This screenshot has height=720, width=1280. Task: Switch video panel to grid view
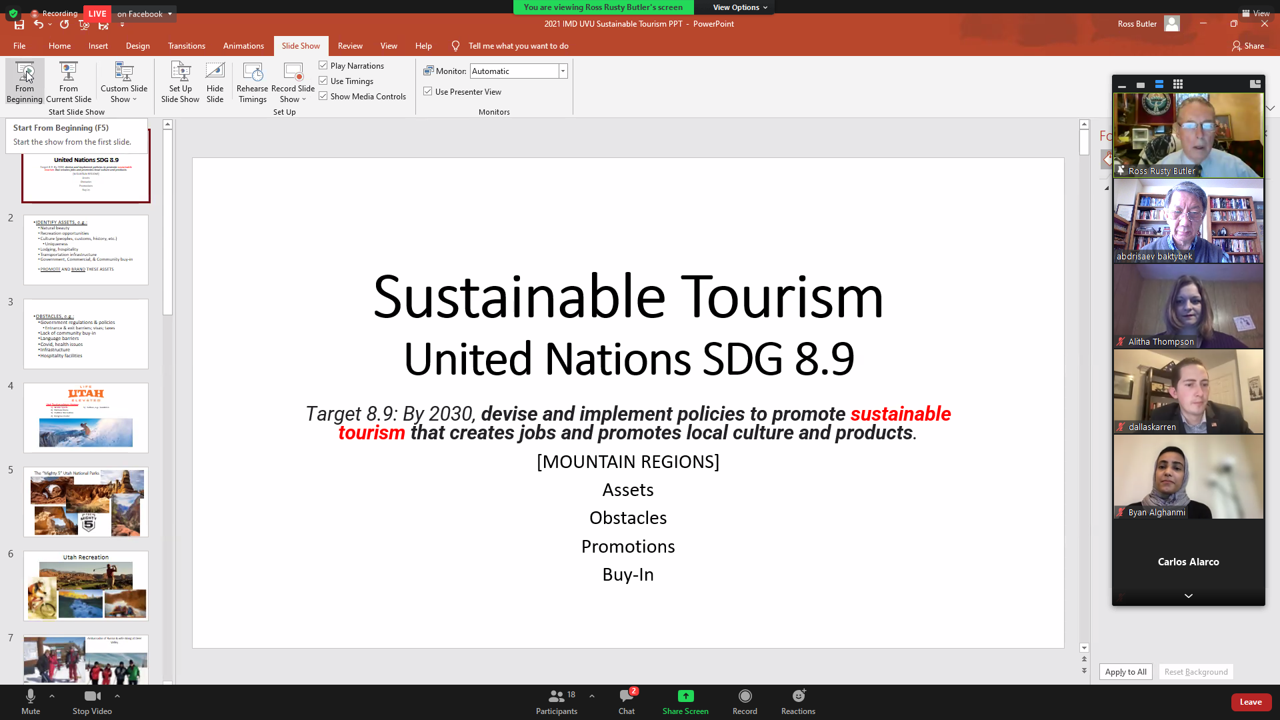point(1178,84)
